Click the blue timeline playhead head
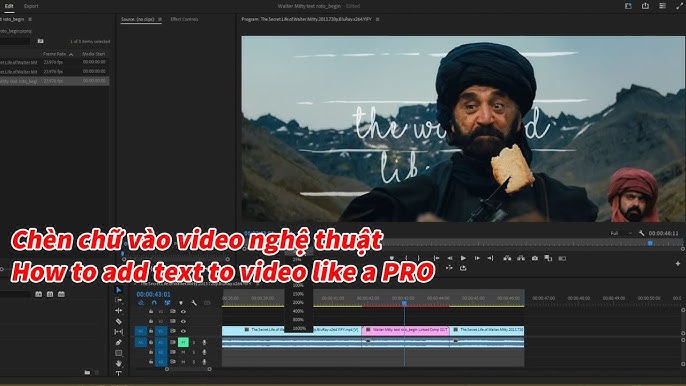 (x=405, y=302)
